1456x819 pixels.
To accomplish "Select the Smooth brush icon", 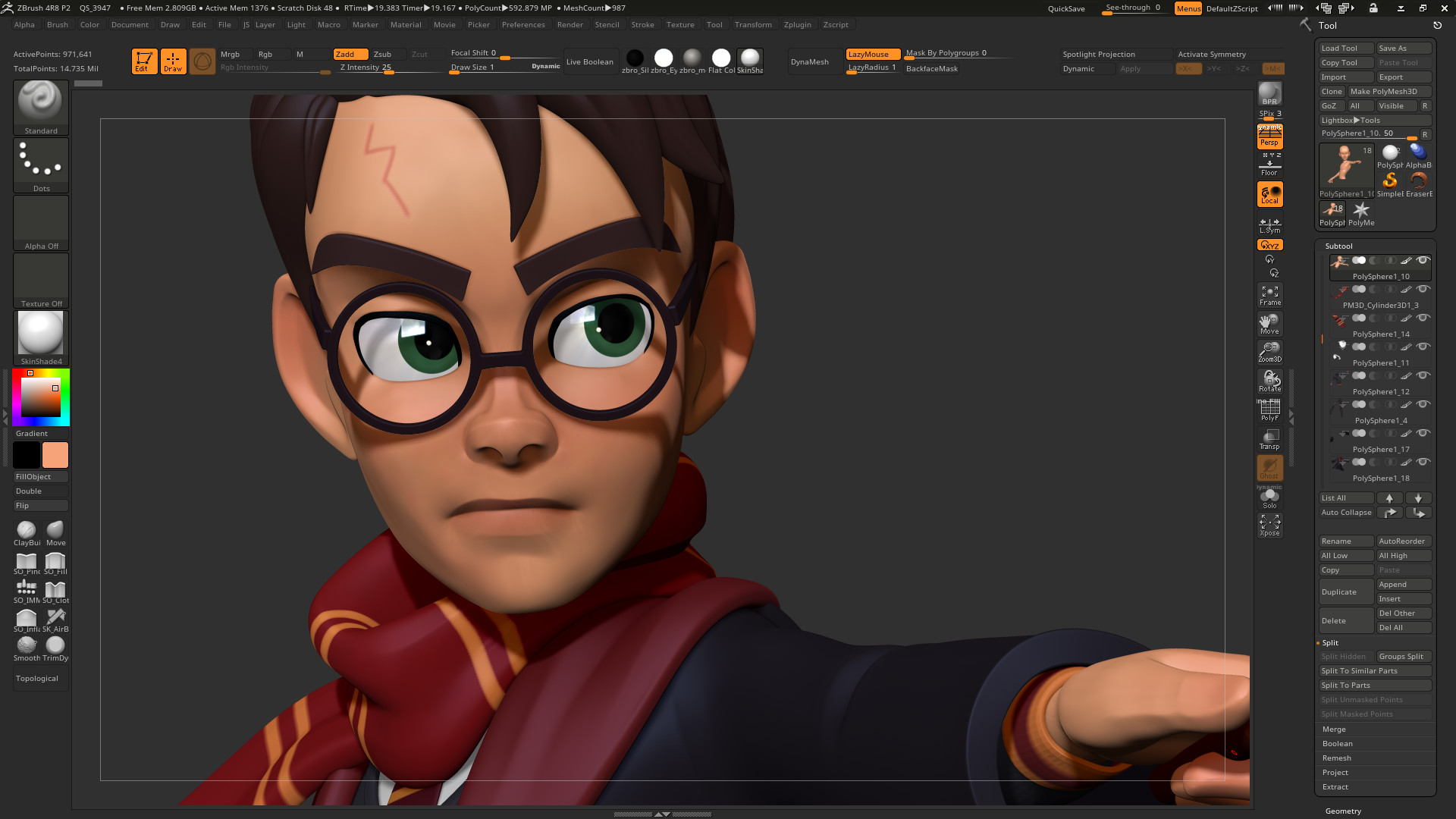I will (x=27, y=648).
